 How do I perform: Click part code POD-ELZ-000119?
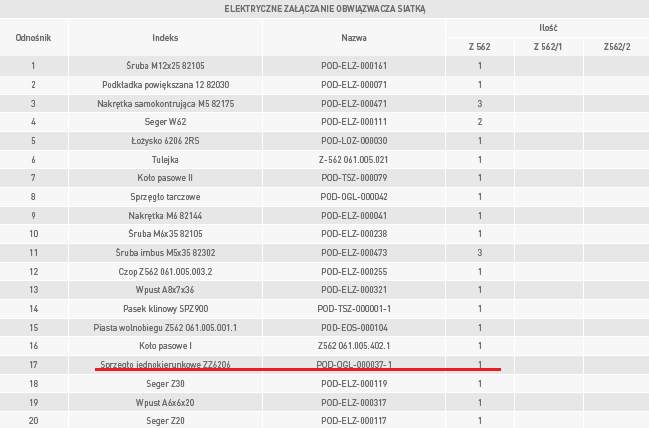point(354,383)
